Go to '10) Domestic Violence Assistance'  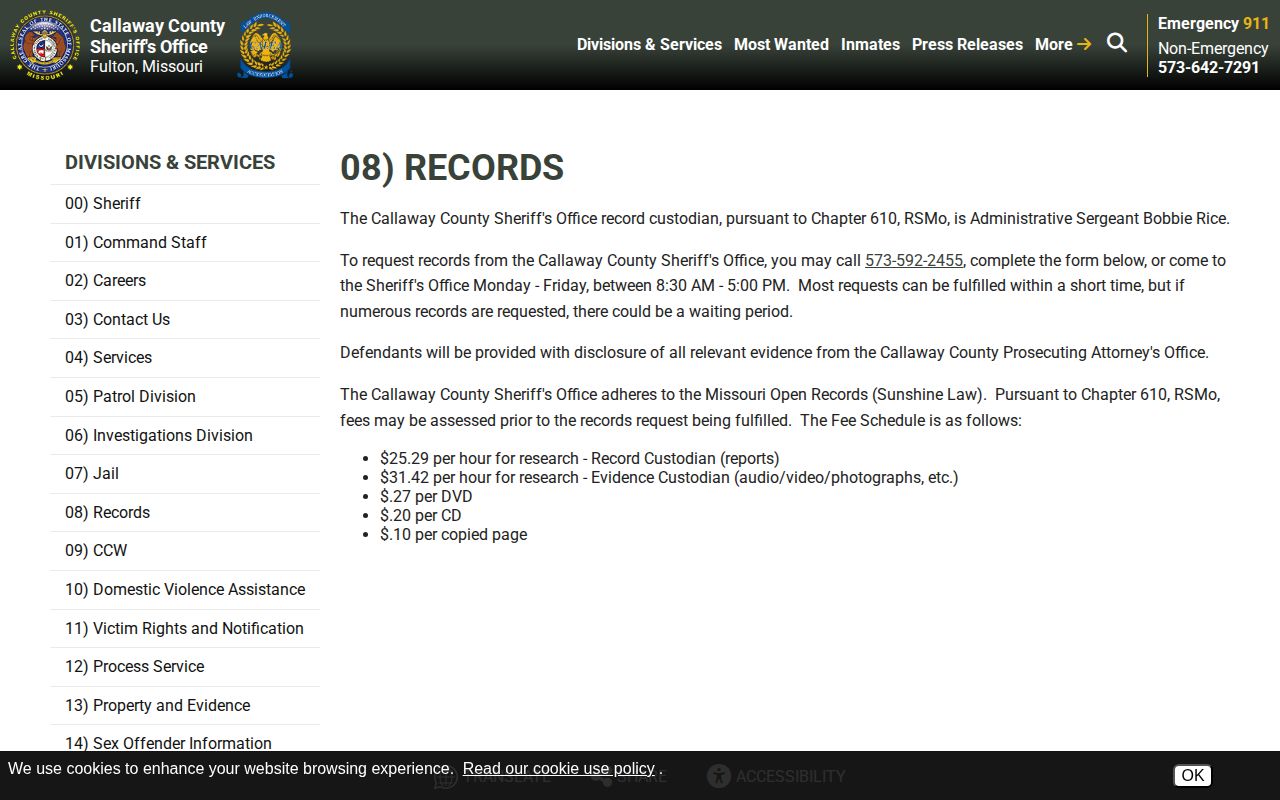click(x=185, y=590)
